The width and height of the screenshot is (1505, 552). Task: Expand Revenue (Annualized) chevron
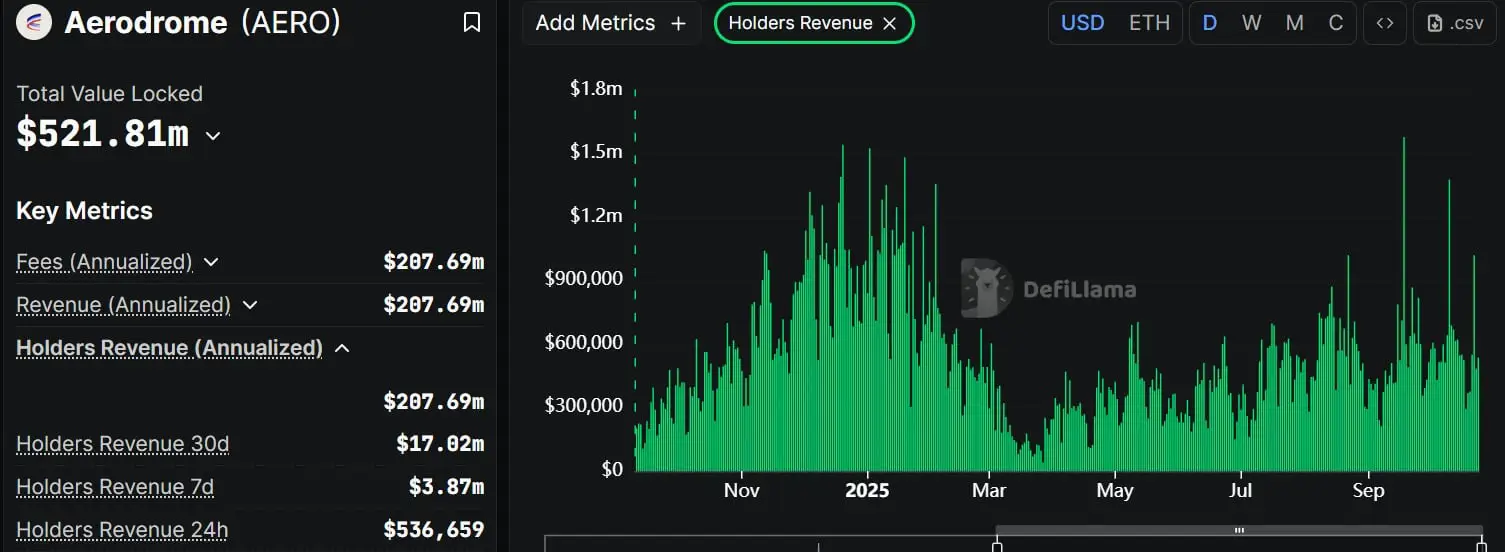point(250,305)
